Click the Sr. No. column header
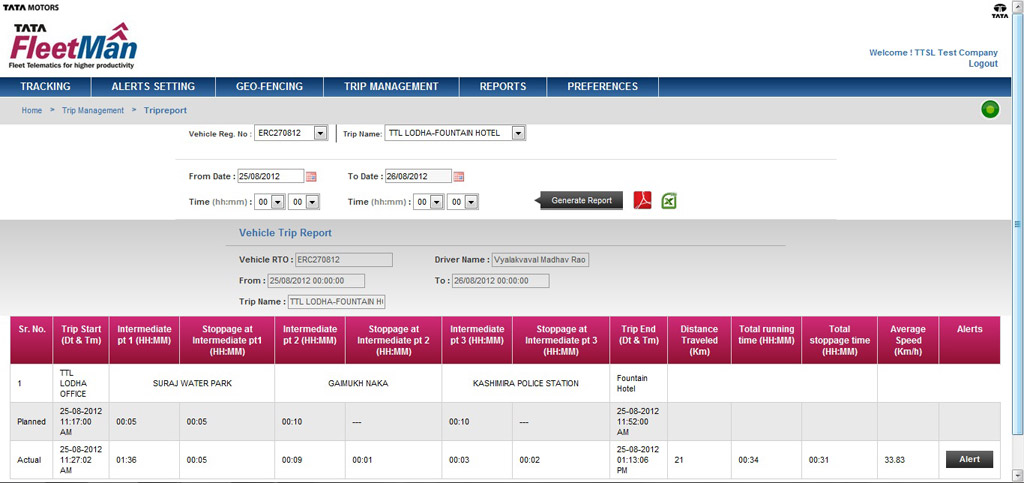This screenshot has width=1024, height=483. [x=31, y=340]
